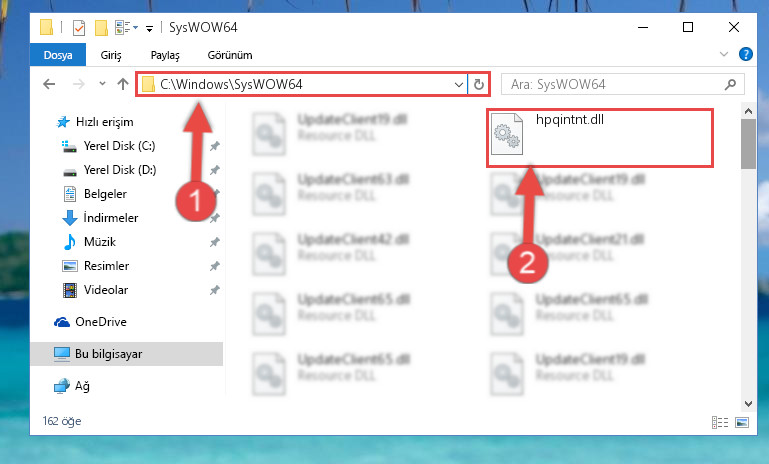The image size is (769, 464).
Task: Expand the address bar history dropdown
Action: click(459, 84)
